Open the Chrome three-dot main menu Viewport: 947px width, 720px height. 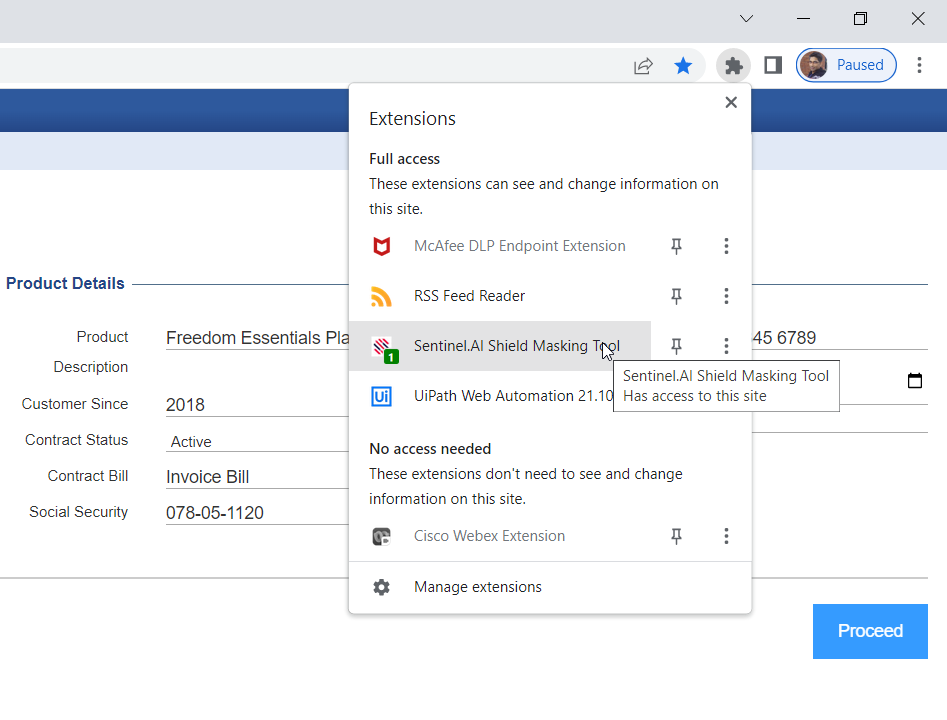pos(919,66)
